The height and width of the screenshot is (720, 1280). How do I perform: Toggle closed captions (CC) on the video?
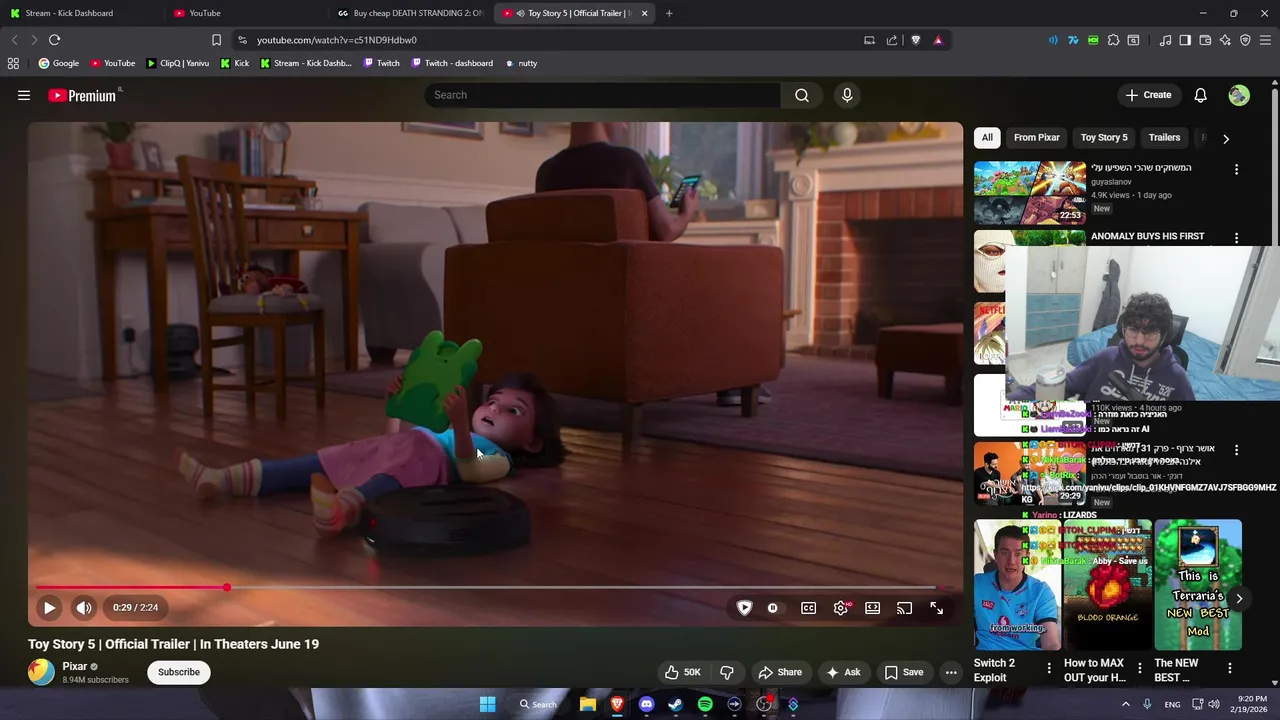808,608
